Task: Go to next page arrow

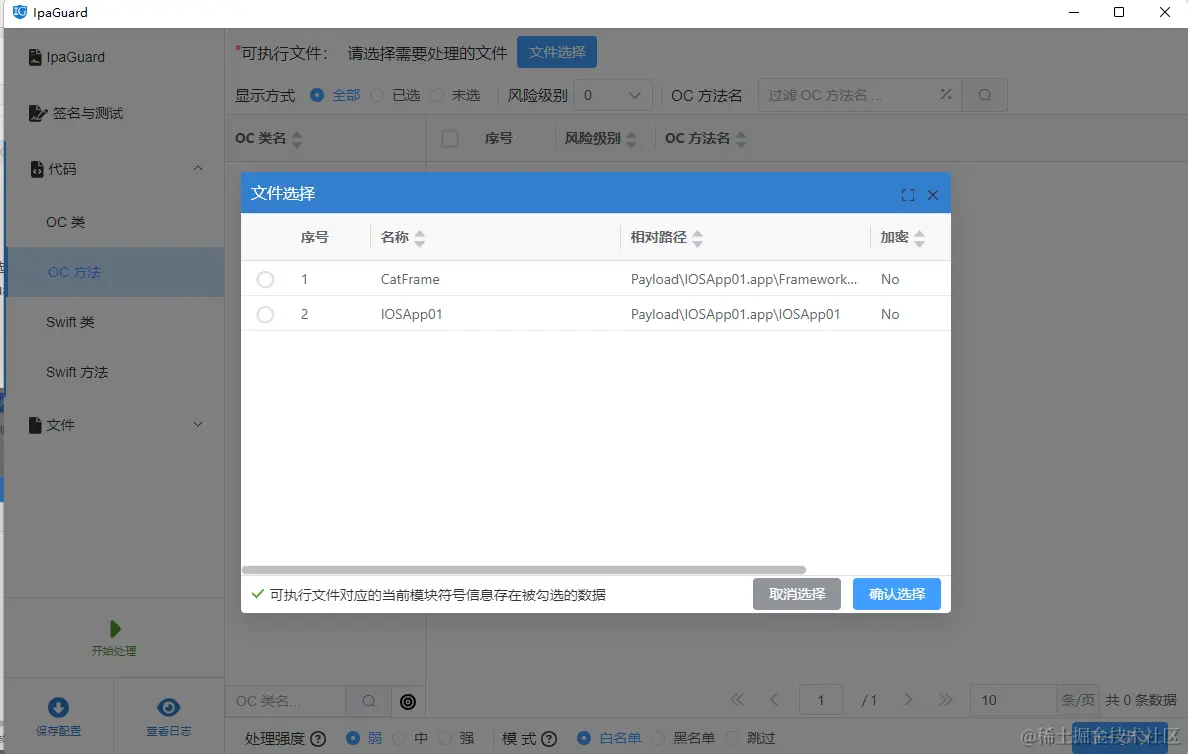Action: click(x=908, y=699)
